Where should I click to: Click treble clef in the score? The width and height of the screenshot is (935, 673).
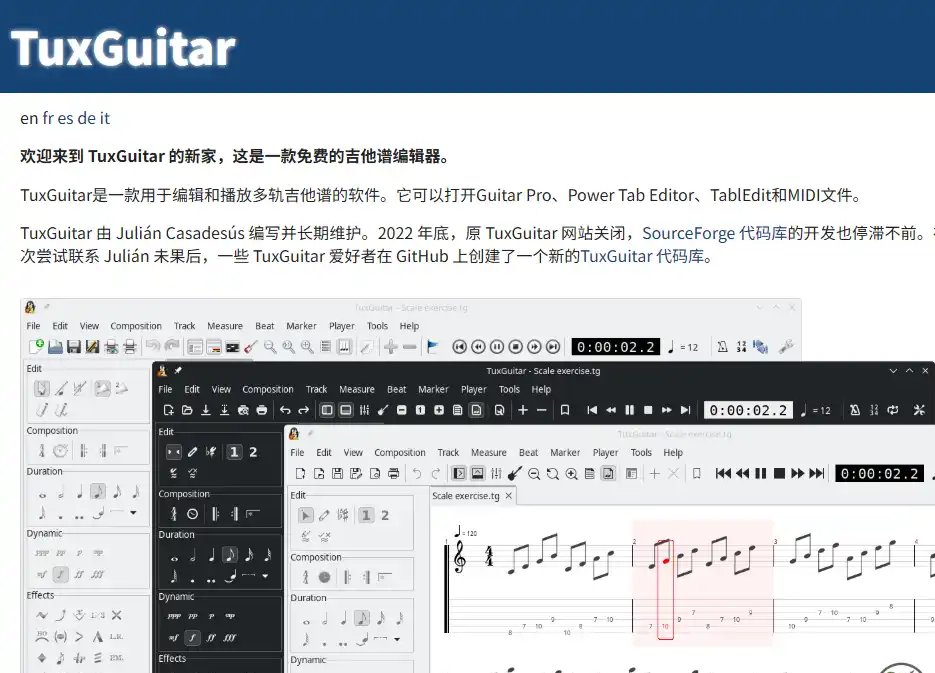click(x=459, y=557)
